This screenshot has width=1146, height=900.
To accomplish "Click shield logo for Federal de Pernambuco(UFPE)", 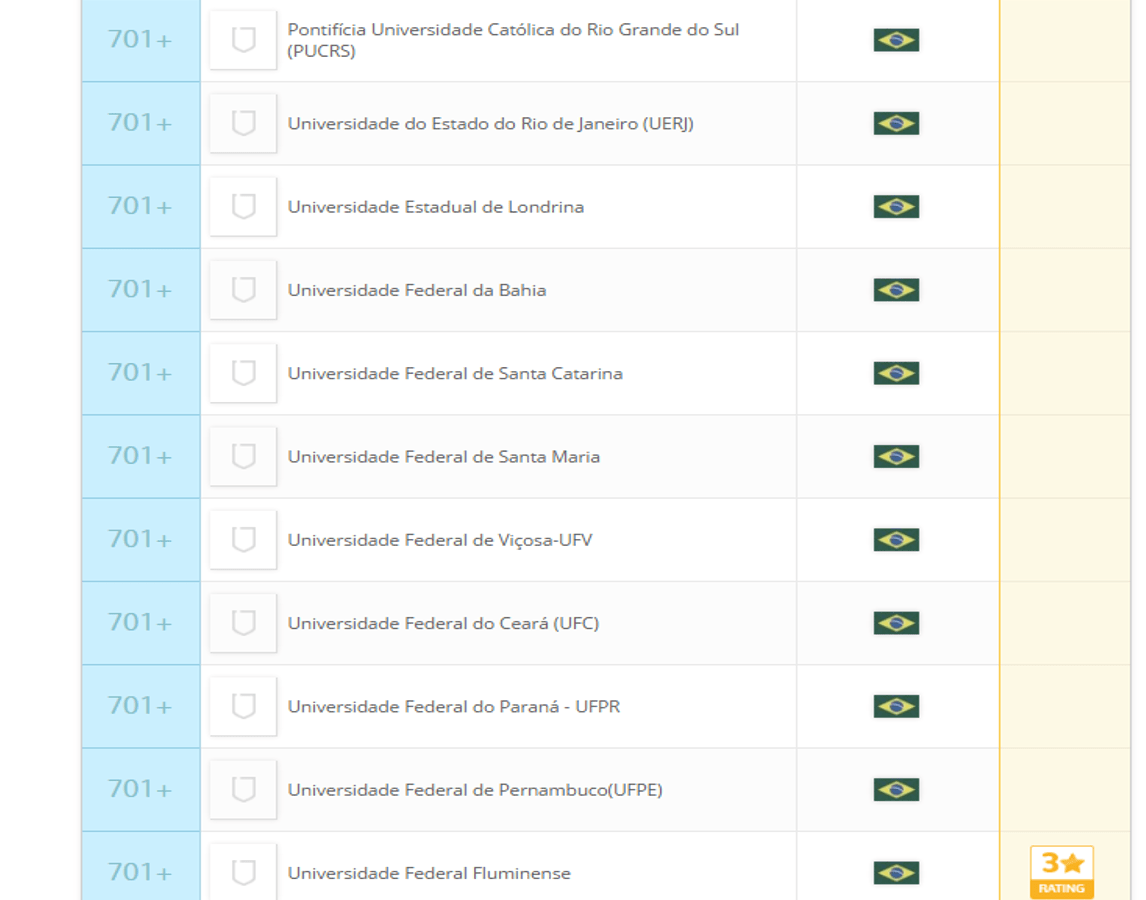I will [x=243, y=790].
